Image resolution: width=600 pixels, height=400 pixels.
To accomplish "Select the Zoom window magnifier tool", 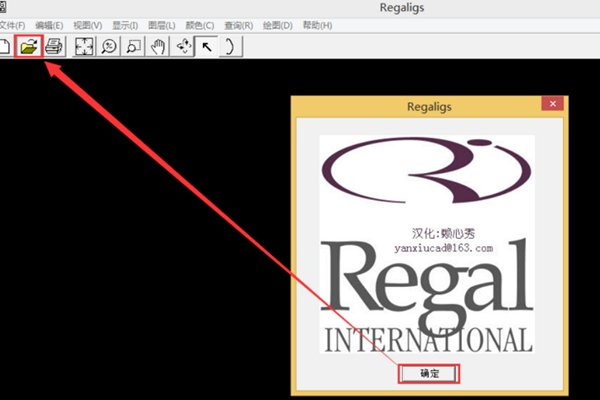I will pos(133,46).
